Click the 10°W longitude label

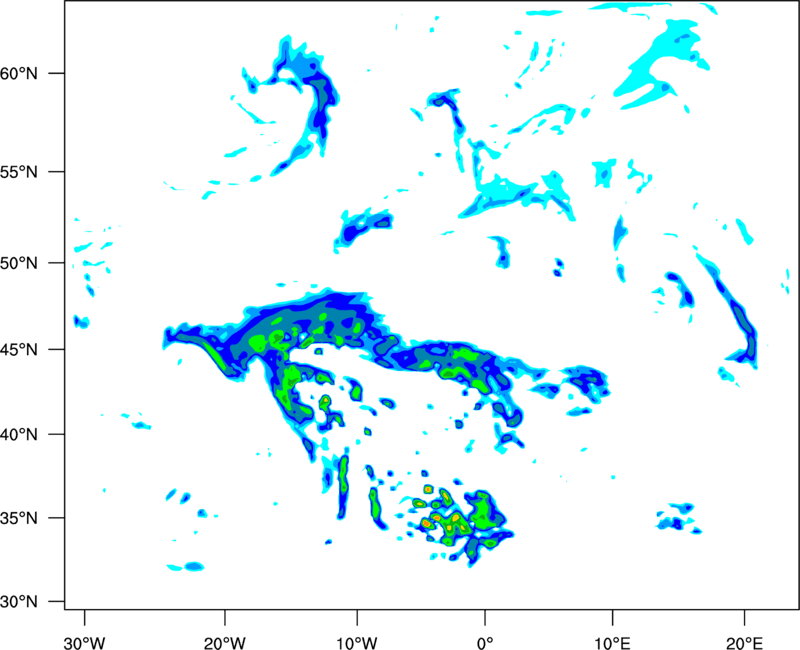[x=356, y=643]
